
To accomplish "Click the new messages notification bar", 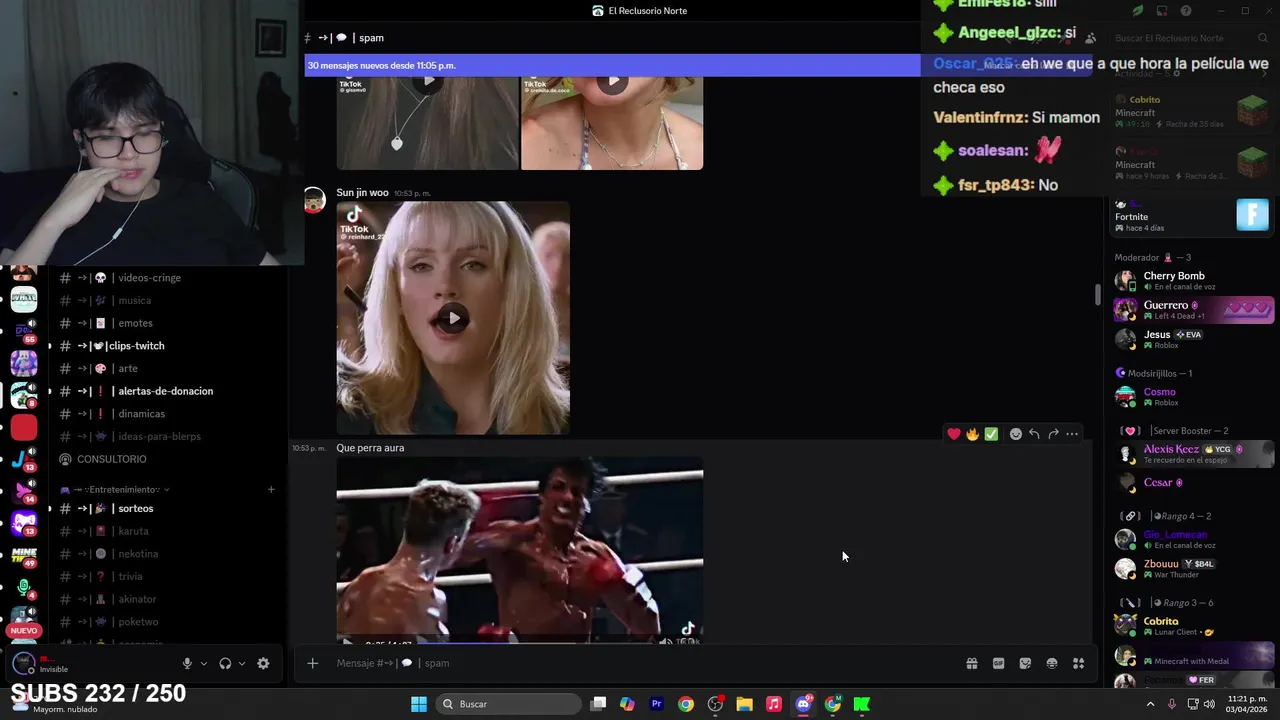I will [612, 65].
